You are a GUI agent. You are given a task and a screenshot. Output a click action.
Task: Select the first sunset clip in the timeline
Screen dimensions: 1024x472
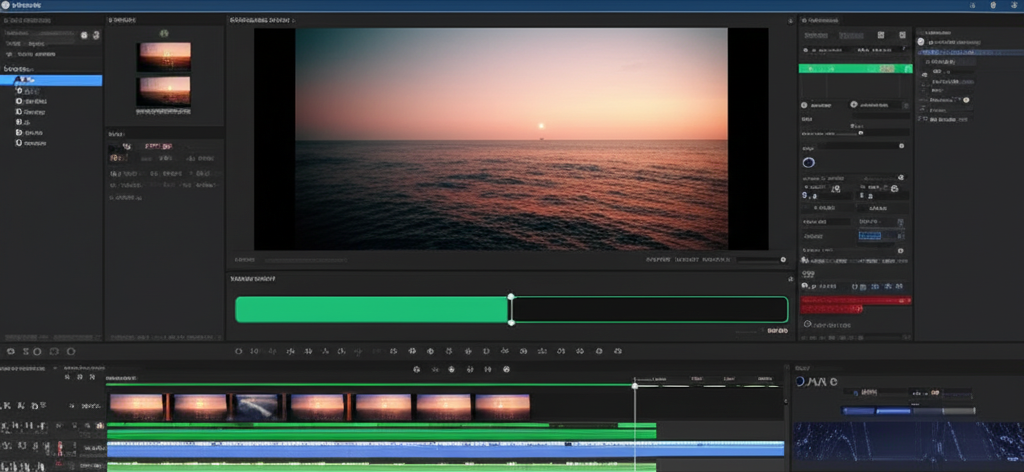tap(138, 406)
